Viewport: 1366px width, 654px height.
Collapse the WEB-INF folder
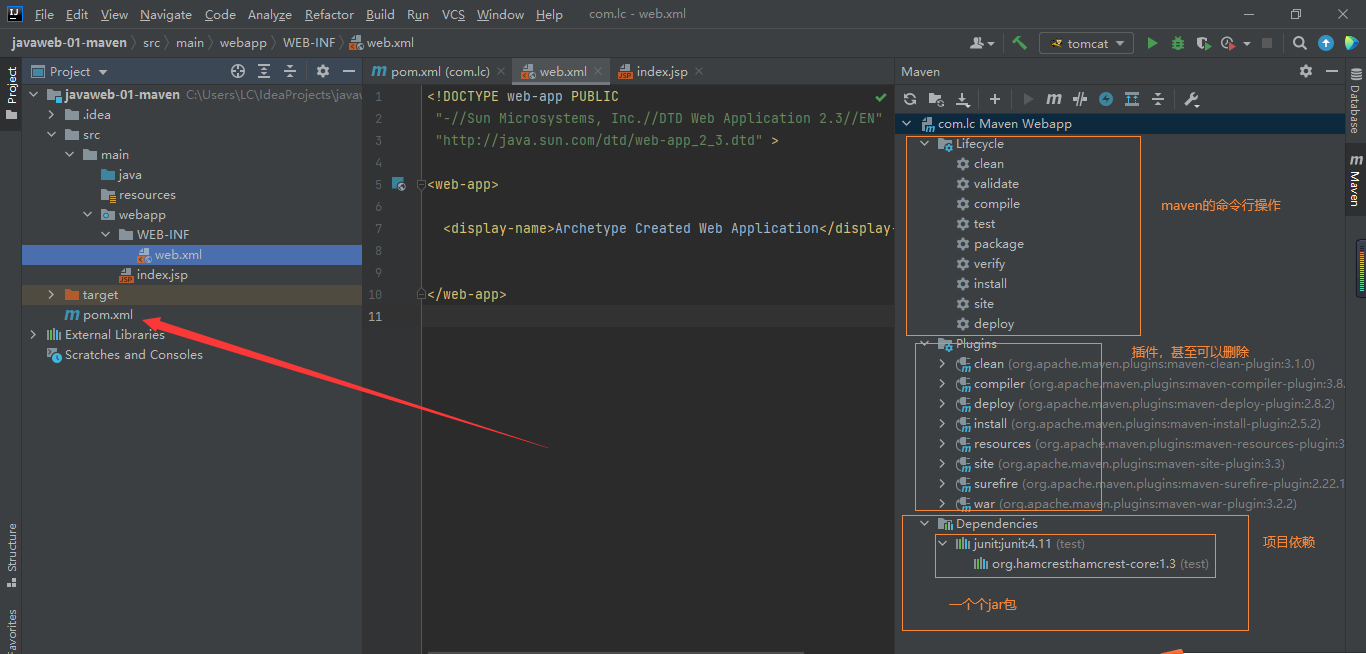[106, 235]
